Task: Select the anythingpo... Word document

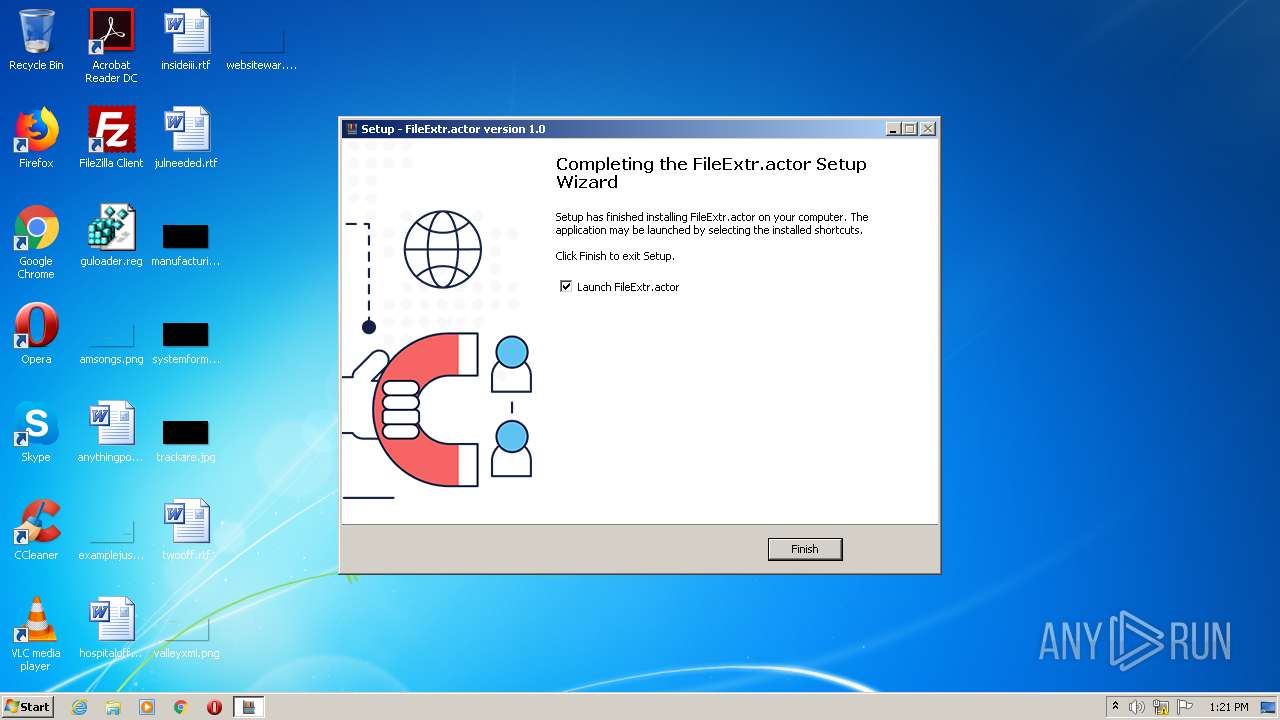Action: click(x=111, y=432)
